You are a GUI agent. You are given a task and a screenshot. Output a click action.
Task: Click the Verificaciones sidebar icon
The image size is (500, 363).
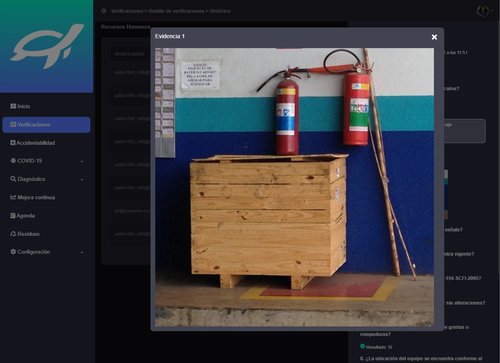pyautogui.click(x=13, y=124)
